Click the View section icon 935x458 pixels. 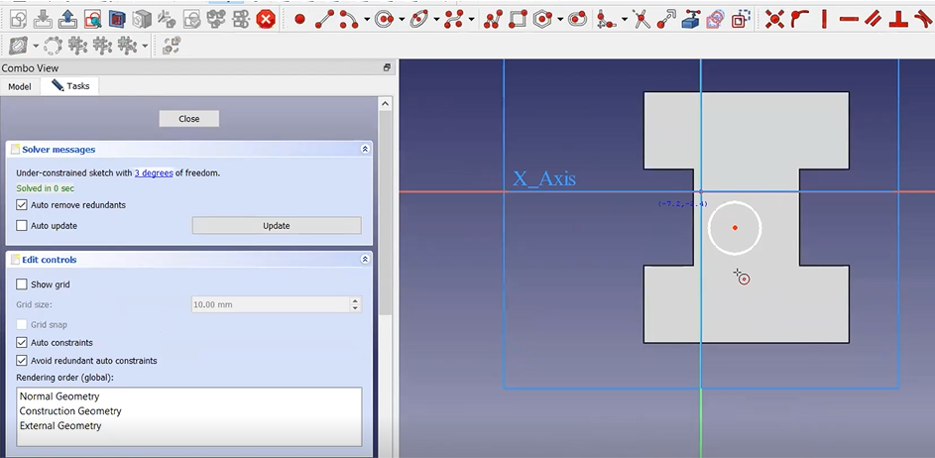(x=117, y=20)
